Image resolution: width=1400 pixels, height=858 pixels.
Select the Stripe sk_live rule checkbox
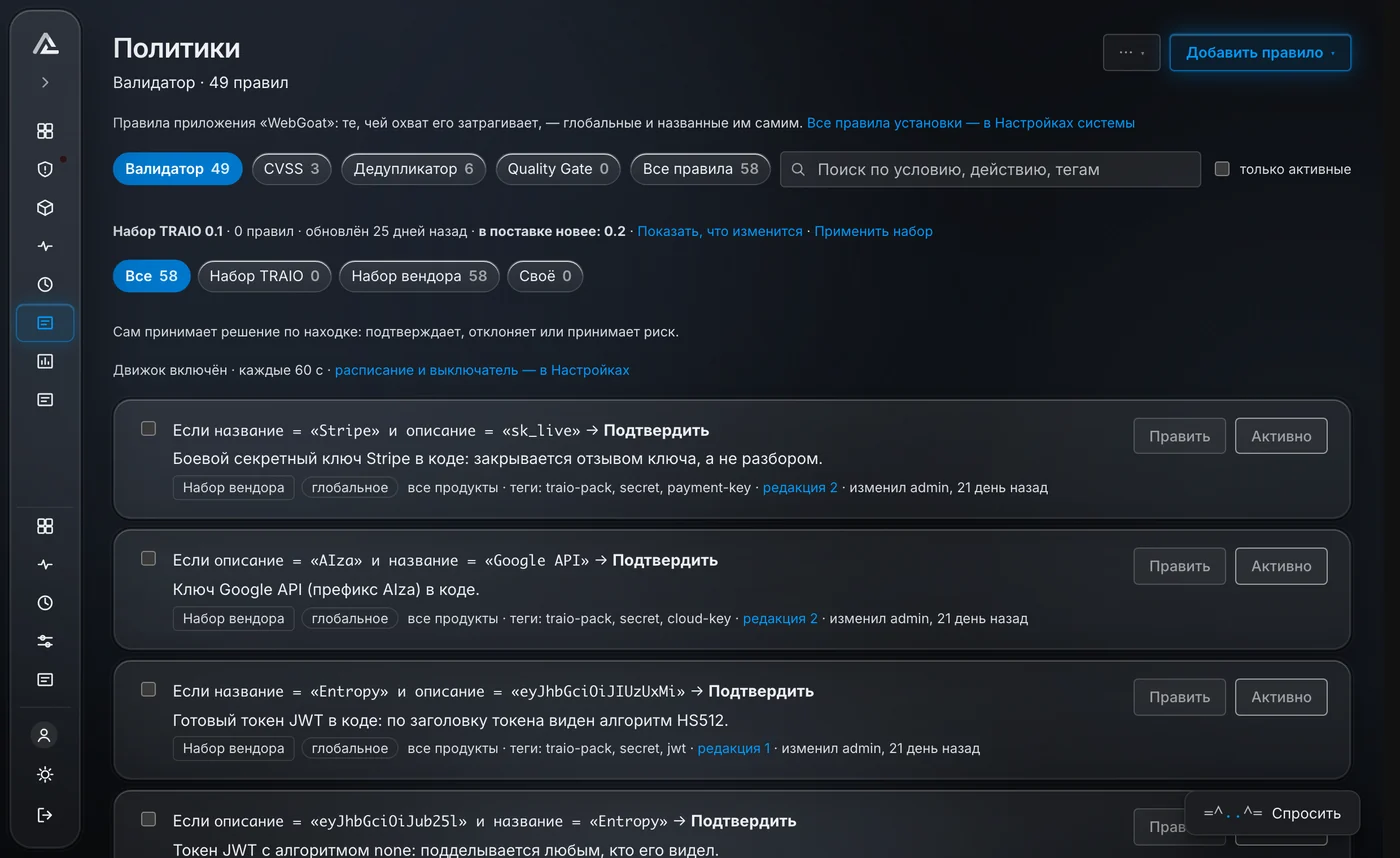click(x=148, y=428)
